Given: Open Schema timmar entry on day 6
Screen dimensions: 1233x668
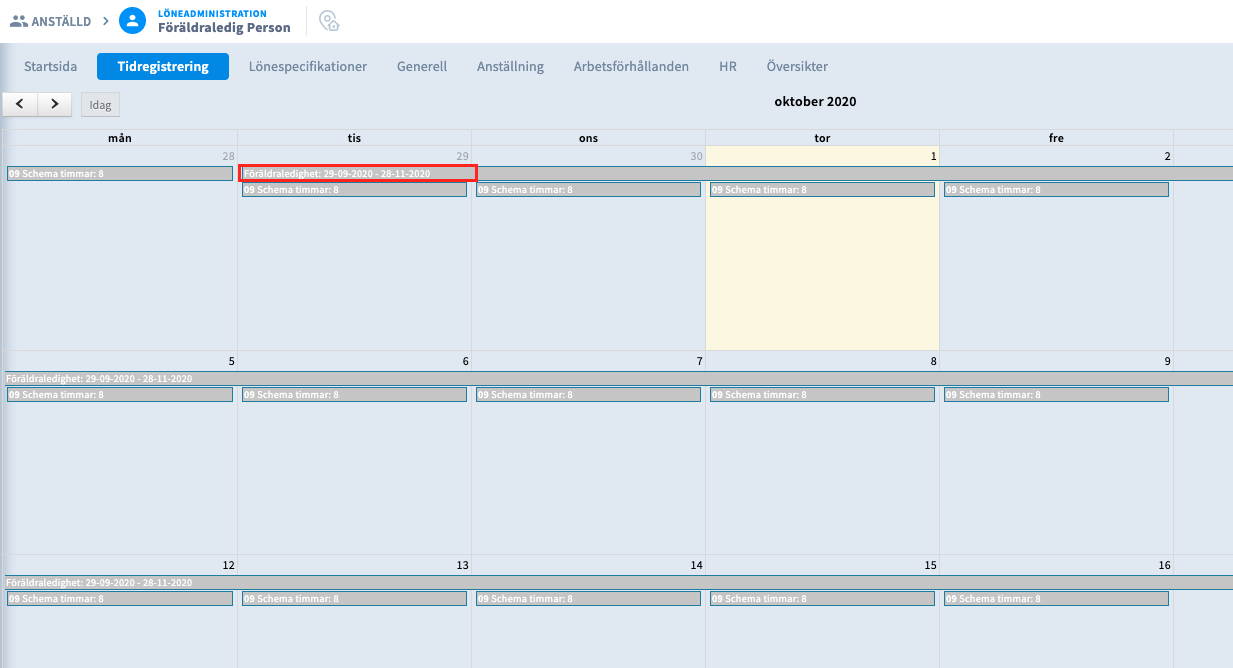Looking at the screenshot, I should coord(354,395).
